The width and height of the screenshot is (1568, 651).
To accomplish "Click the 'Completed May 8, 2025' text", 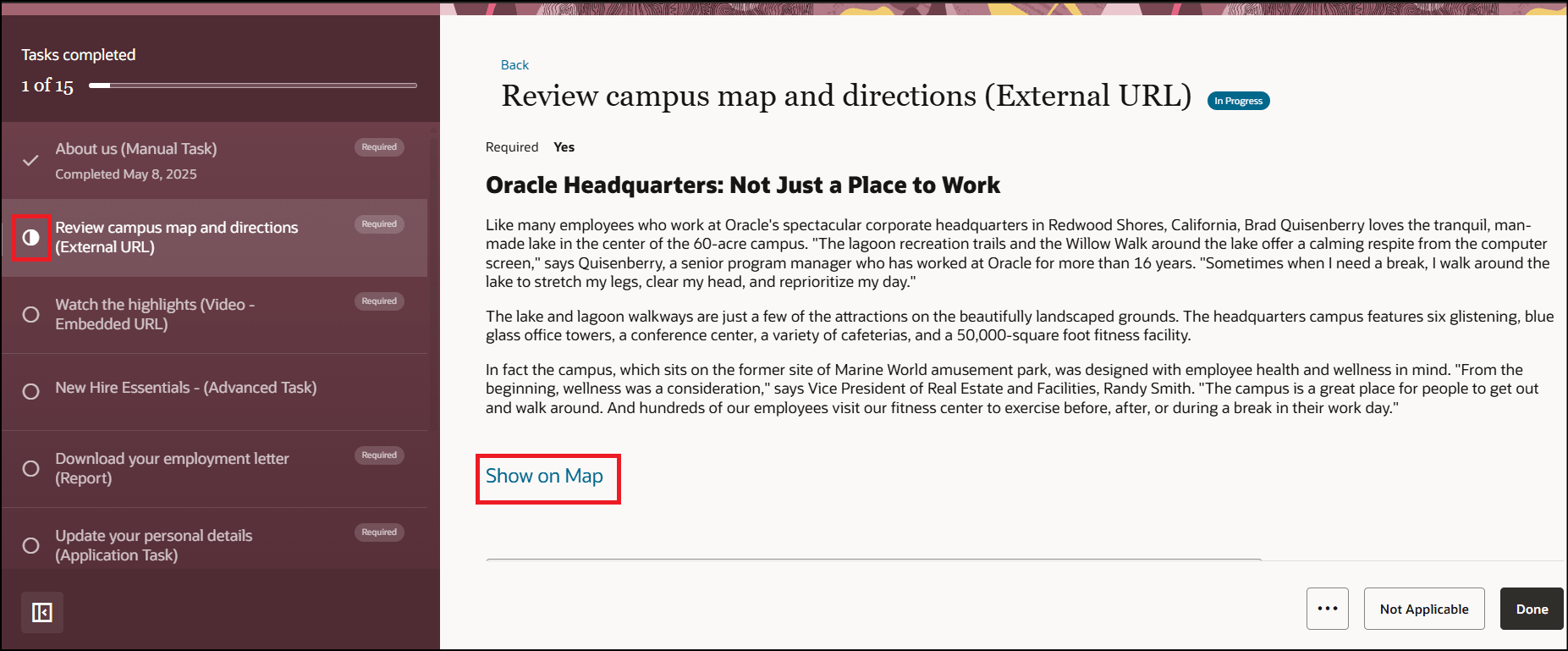I will (126, 174).
